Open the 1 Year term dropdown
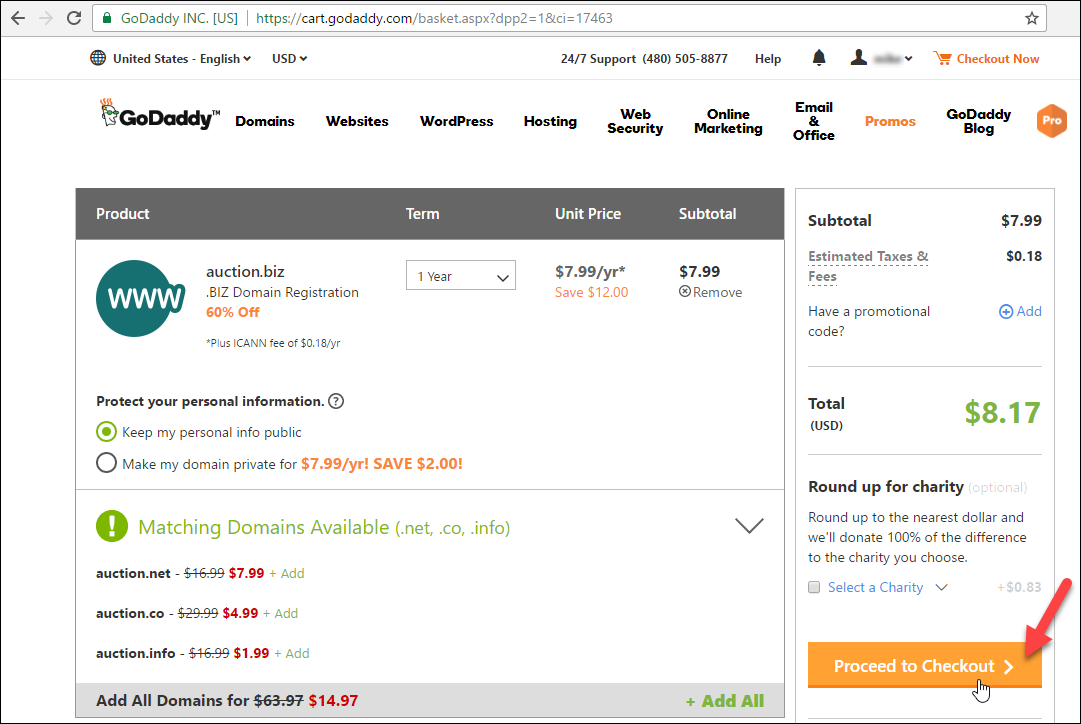This screenshot has width=1081, height=724. coord(461,275)
